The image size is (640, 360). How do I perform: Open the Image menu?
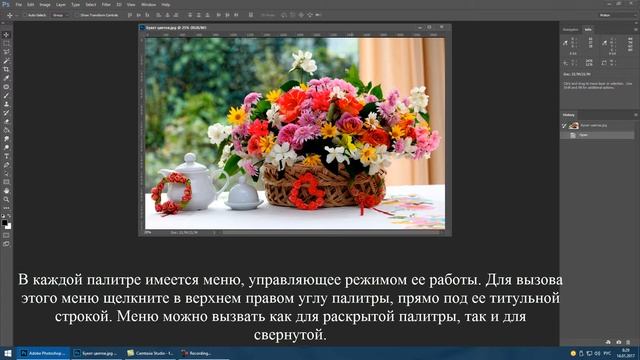coord(45,4)
